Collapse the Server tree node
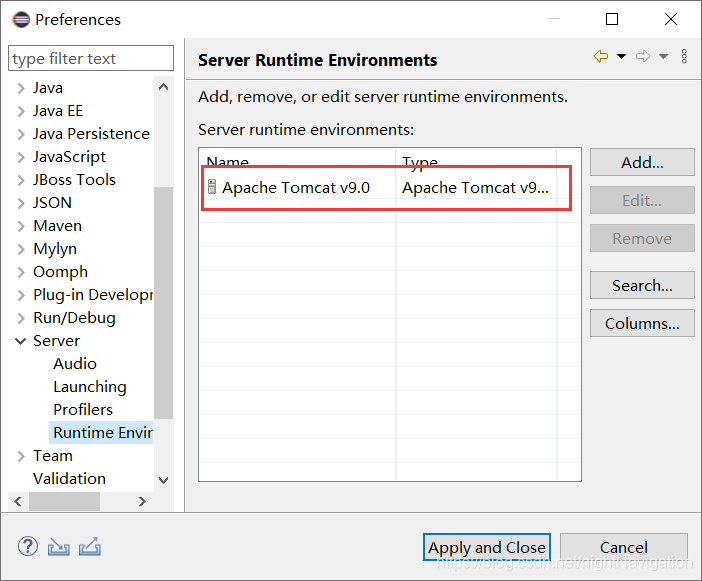The width and height of the screenshot is (702, 581). click(21, 341)
